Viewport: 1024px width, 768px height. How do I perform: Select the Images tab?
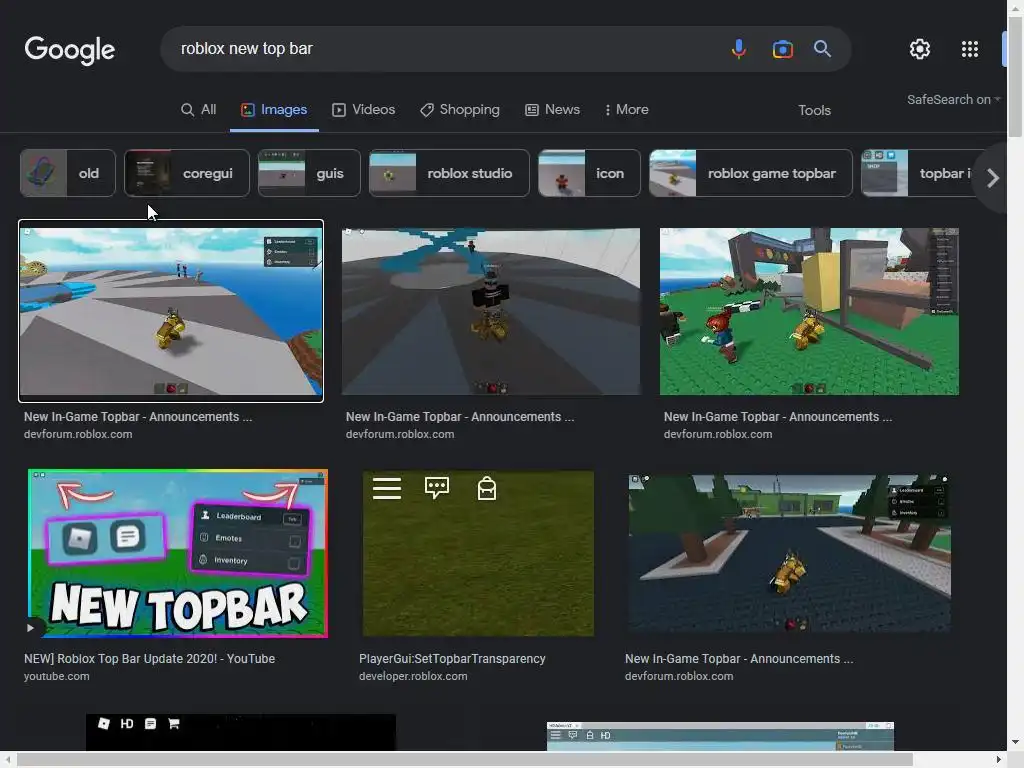[274, 110]
